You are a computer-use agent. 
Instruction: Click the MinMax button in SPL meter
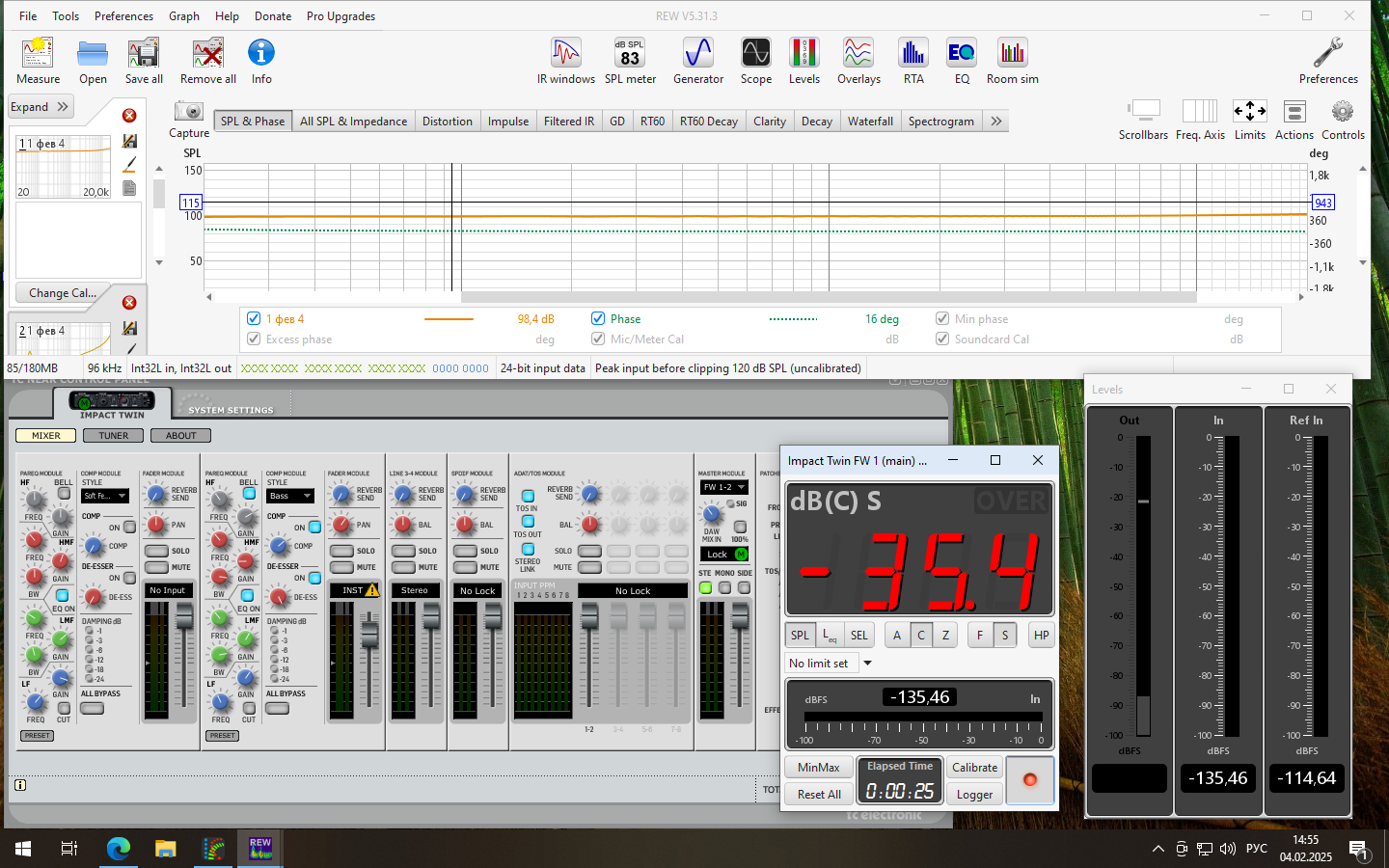(819, 767)
